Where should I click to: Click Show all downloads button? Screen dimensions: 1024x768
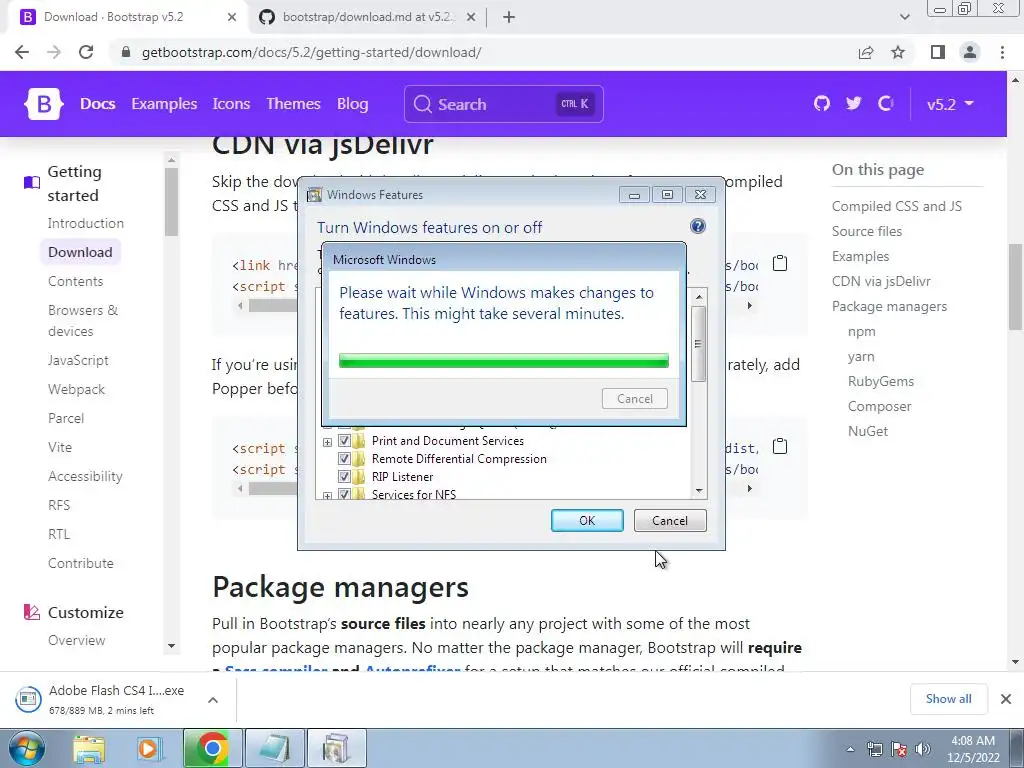point(948,699)
